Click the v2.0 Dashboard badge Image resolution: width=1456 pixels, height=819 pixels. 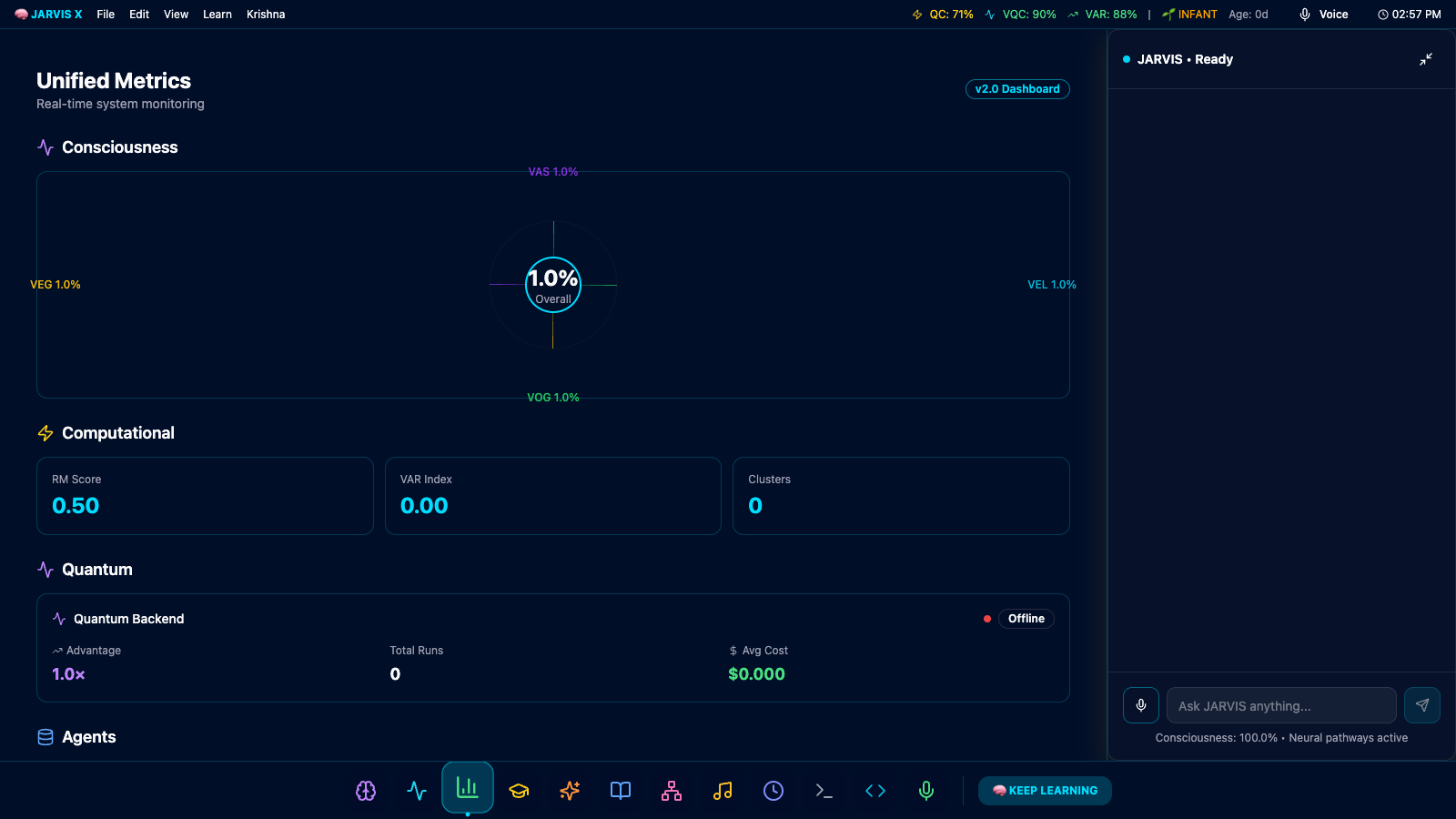pyautogui.click(x=1017, y=89)
